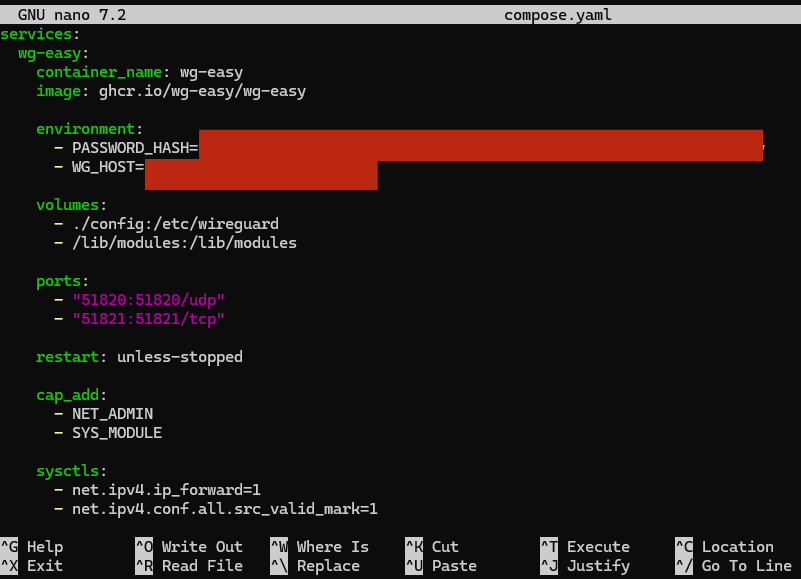Place cursor on the "services:" line
The image size is (801, 579).
coord(40,34)
